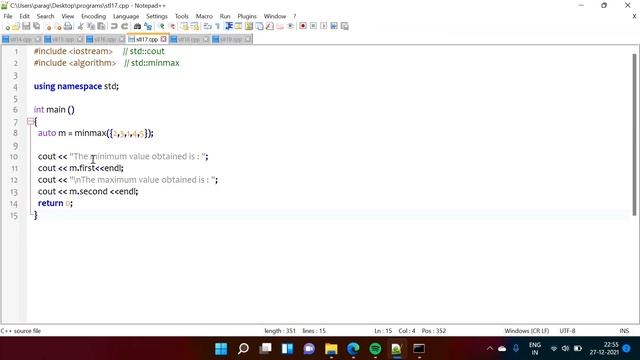The height and width of the screenshot is (360, 640).
Task: Toggle synchronize horizontal scrolling
Action: tap(195, 27)
